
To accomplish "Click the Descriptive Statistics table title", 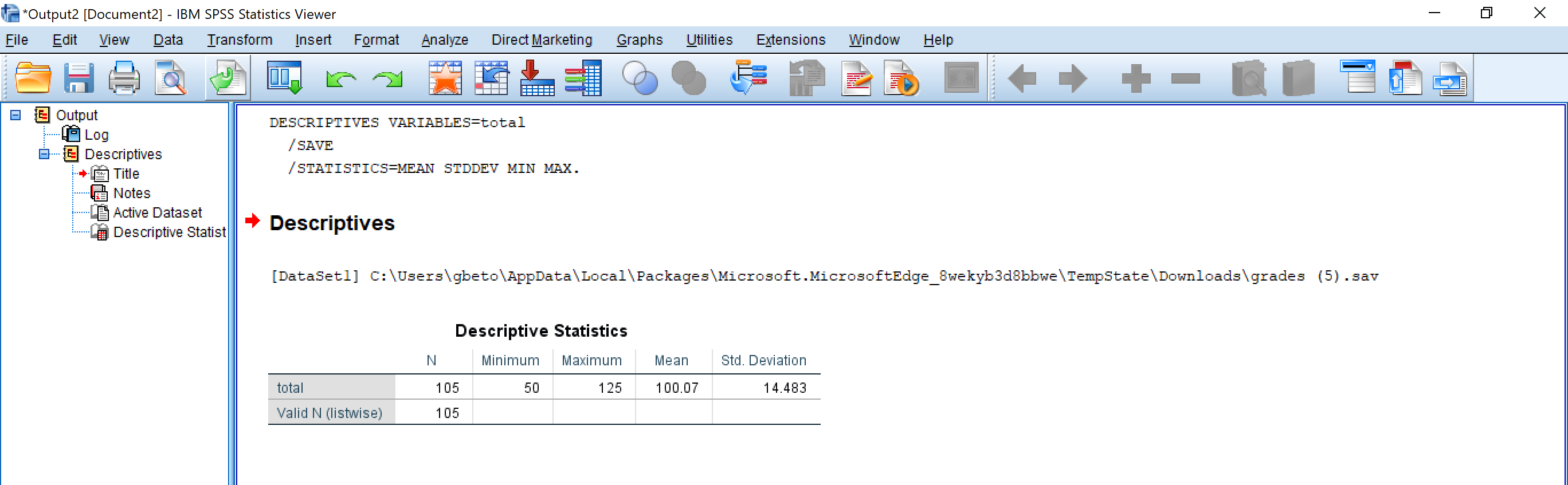I will pyautogui.click(x=541, y=330).
